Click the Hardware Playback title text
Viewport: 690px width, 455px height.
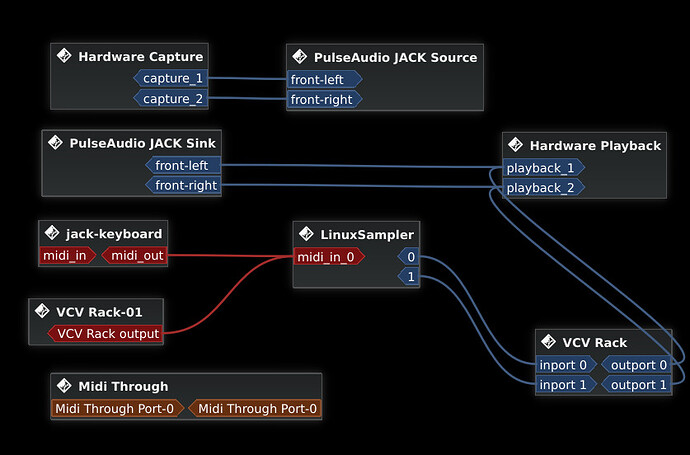(595, 146)
